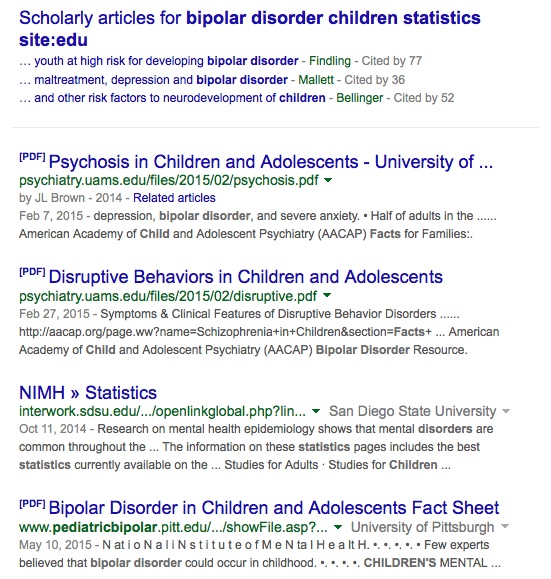Expand the green arrow beside interwork.sdsu.edu URL

[x=316, y=411]
